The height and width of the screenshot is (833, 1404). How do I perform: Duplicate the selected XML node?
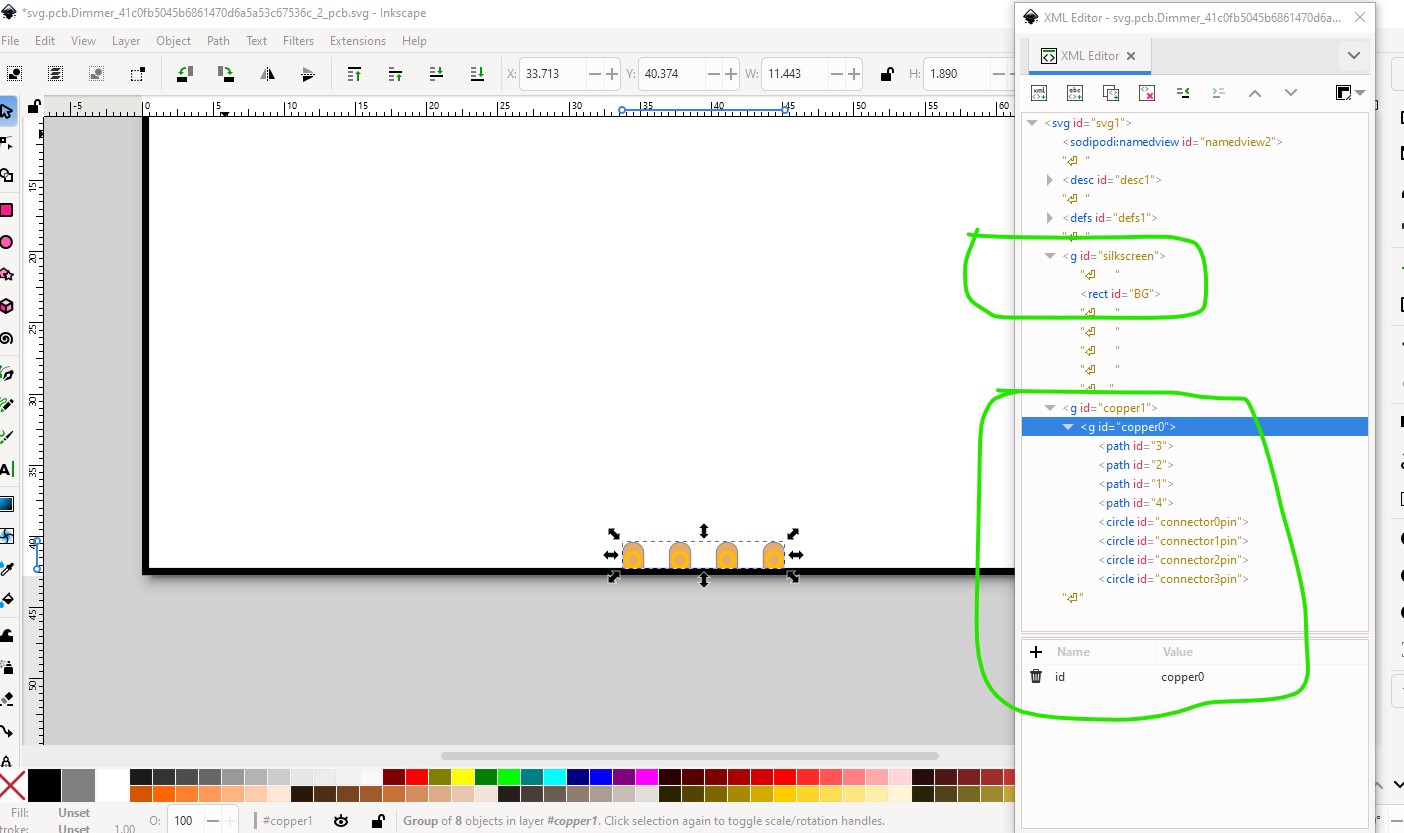1111,93
